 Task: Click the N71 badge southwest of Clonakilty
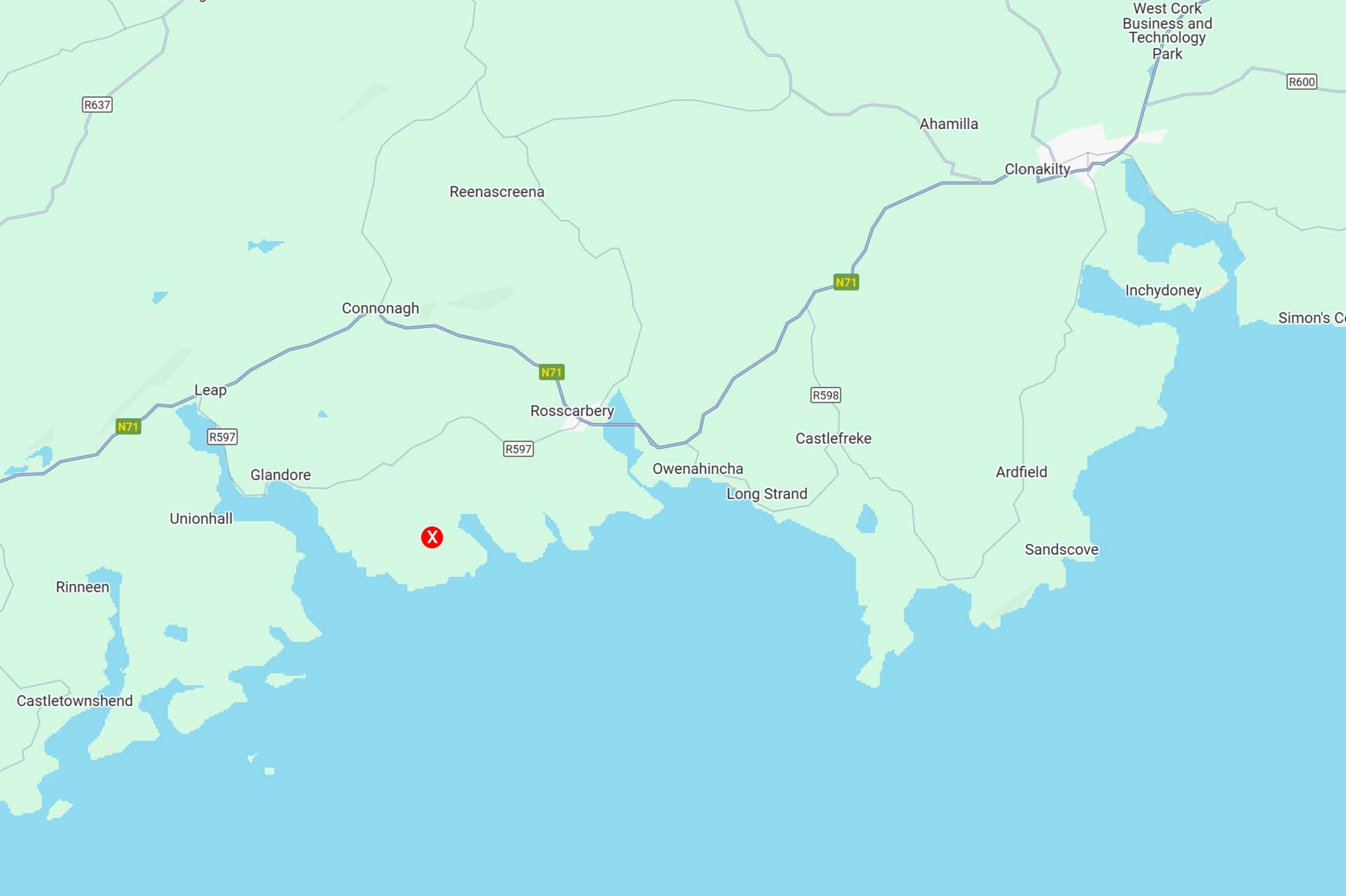[x=846, y=283]
